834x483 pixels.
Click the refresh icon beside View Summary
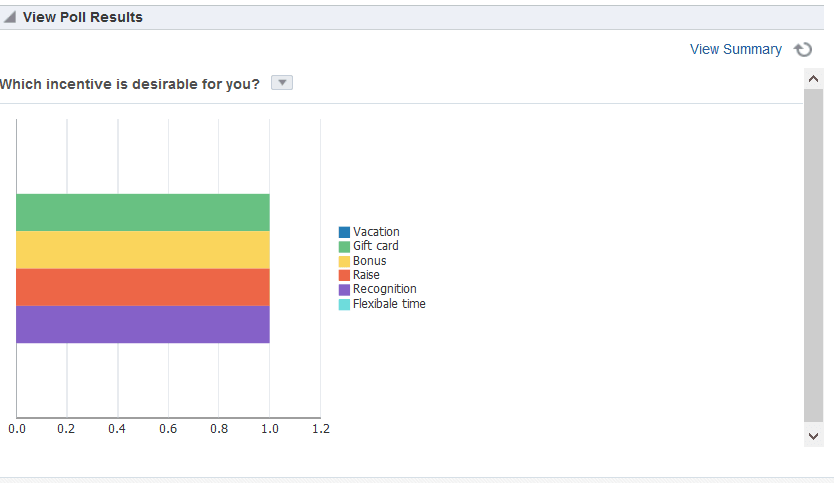tap(803, 49)
